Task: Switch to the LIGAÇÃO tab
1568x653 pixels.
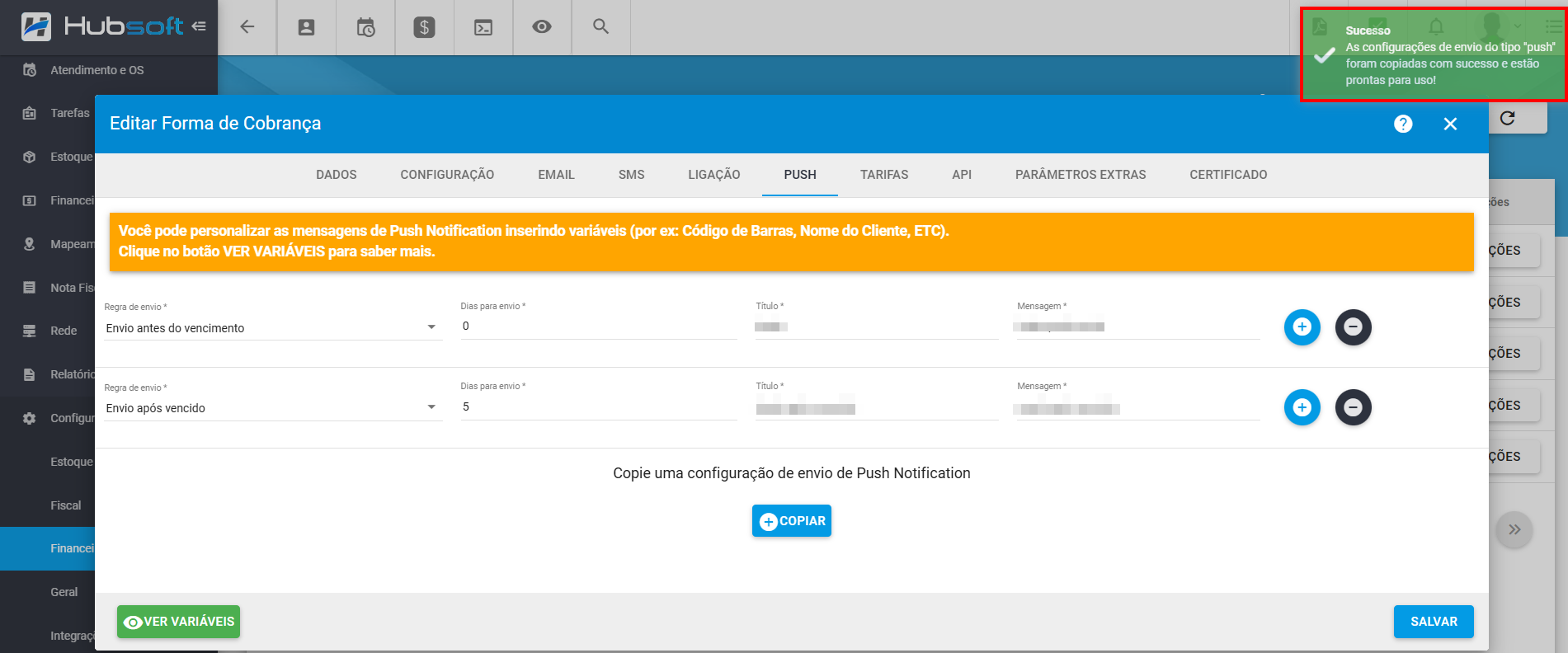Action: click(714, 175)
